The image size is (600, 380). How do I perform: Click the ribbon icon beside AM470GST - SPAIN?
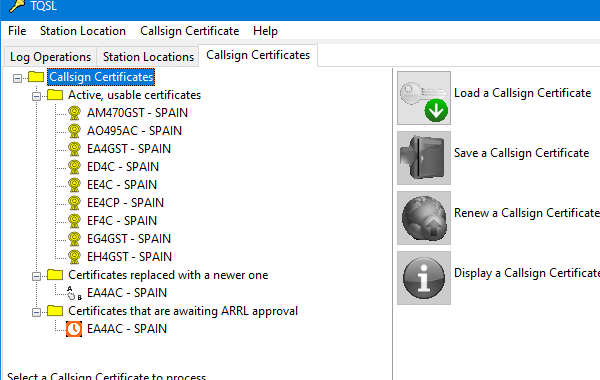tap(74, 113)
